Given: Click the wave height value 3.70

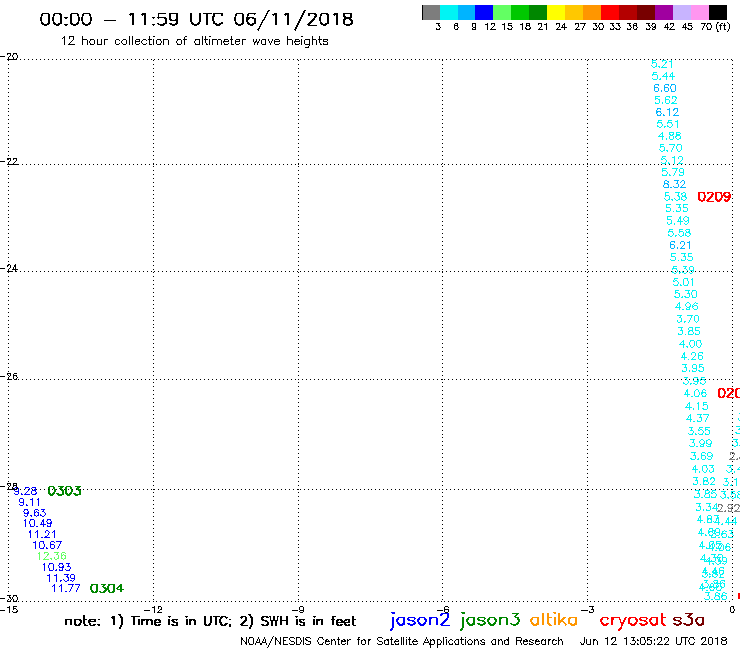Looking at the screenshot, I should tap(688, 319).
